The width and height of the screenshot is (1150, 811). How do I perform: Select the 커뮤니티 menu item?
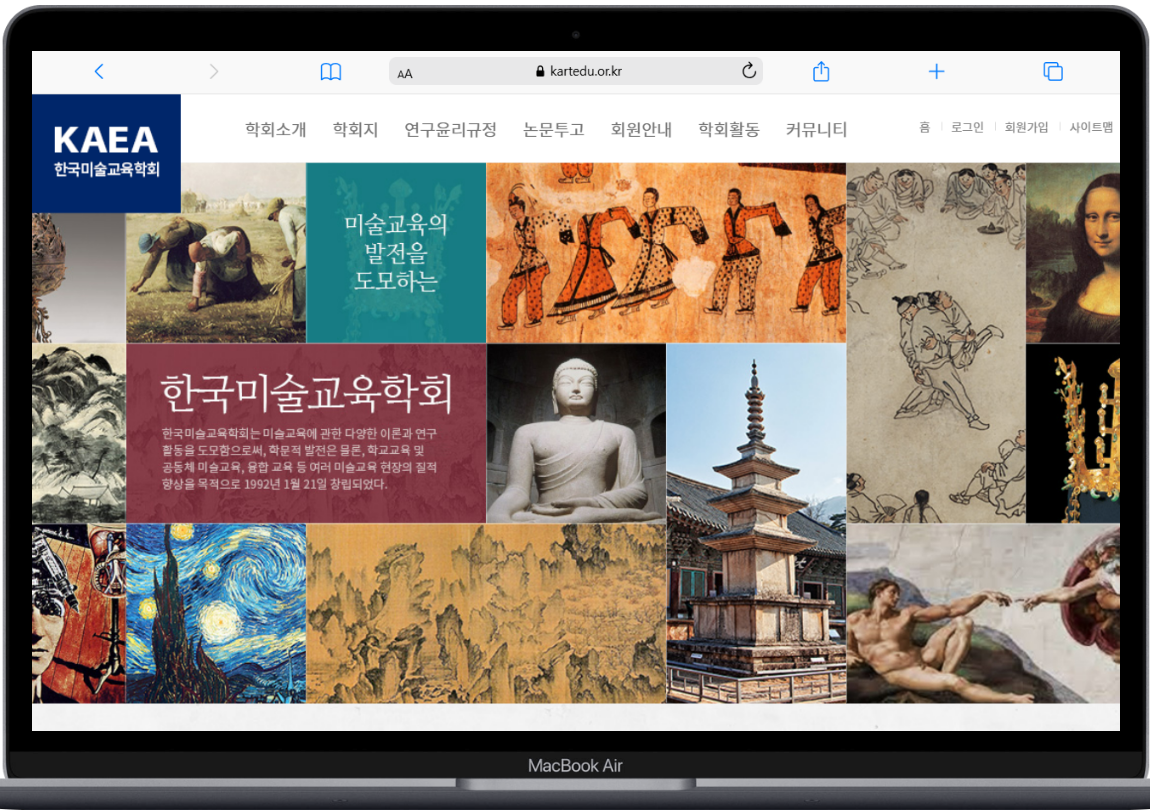pyautogui.click(x=816, y=130)
